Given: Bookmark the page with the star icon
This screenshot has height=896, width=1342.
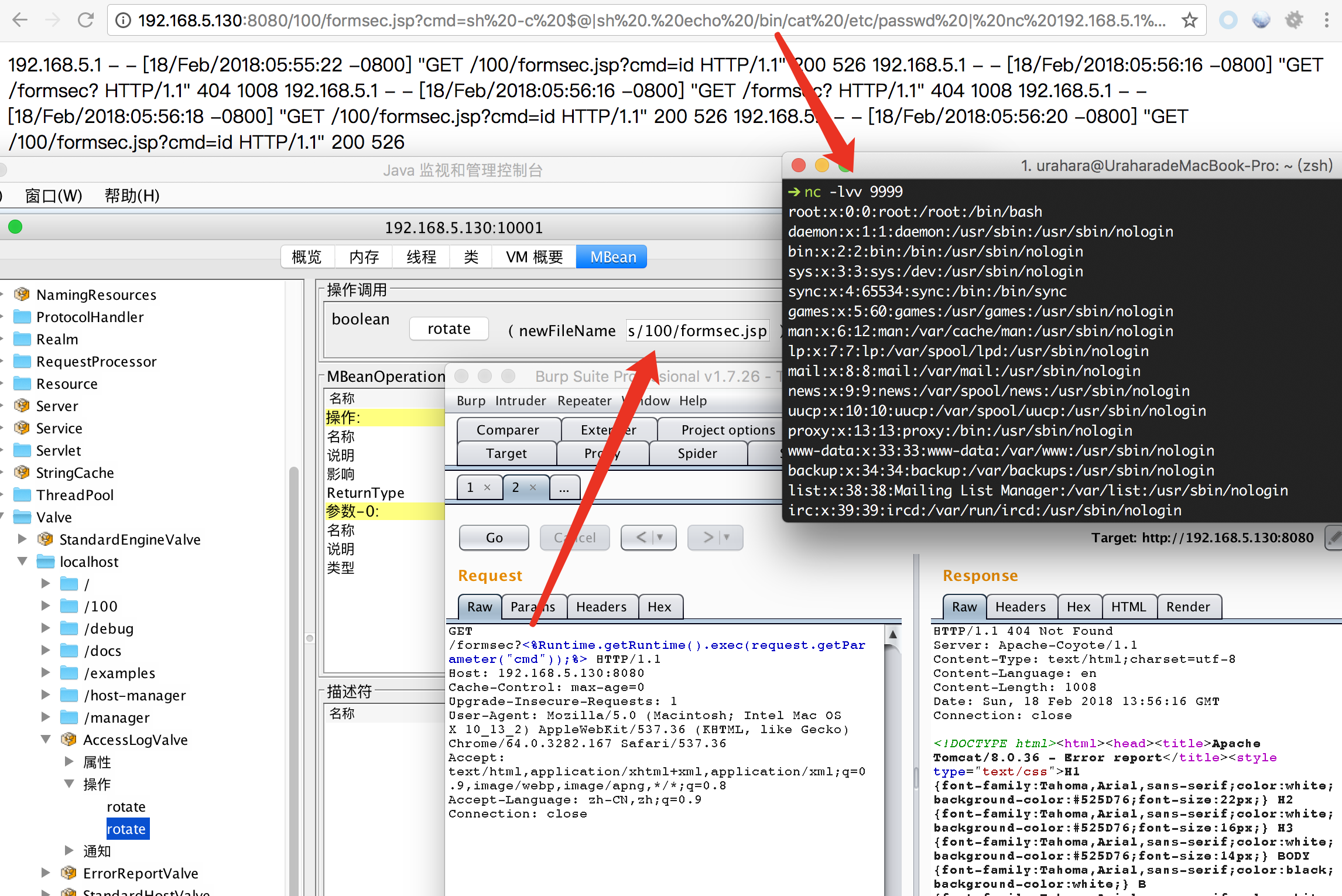Looking at the screenshot, I should pyautogui.click(x=1189, y=20).
